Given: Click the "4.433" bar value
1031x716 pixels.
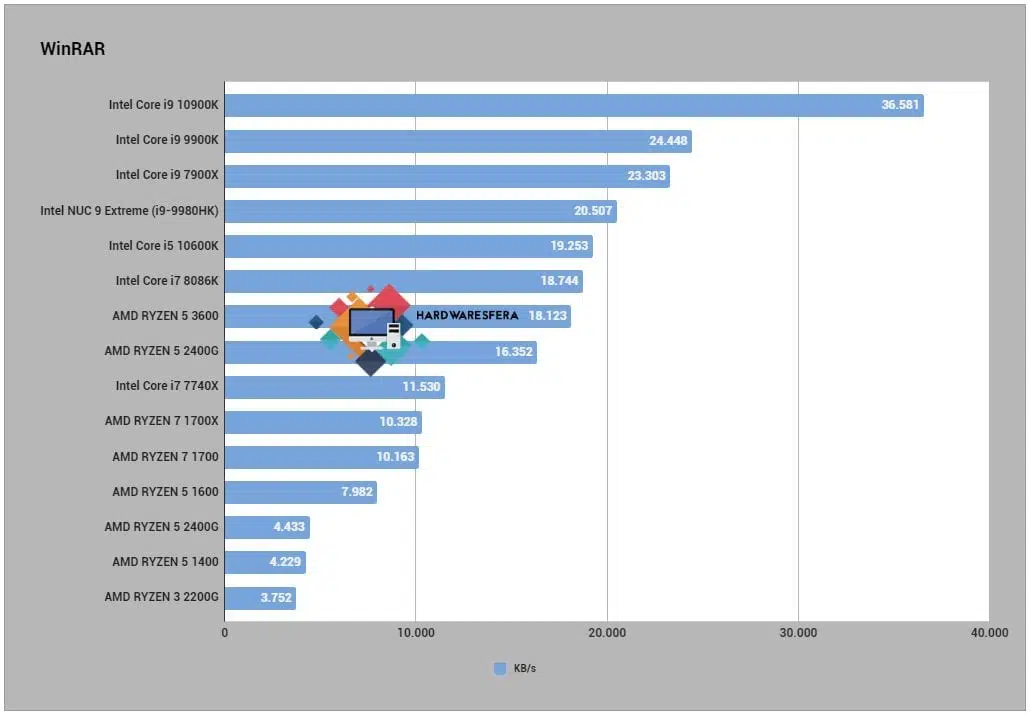Looking at the screenshot, I should click(289, 527).
